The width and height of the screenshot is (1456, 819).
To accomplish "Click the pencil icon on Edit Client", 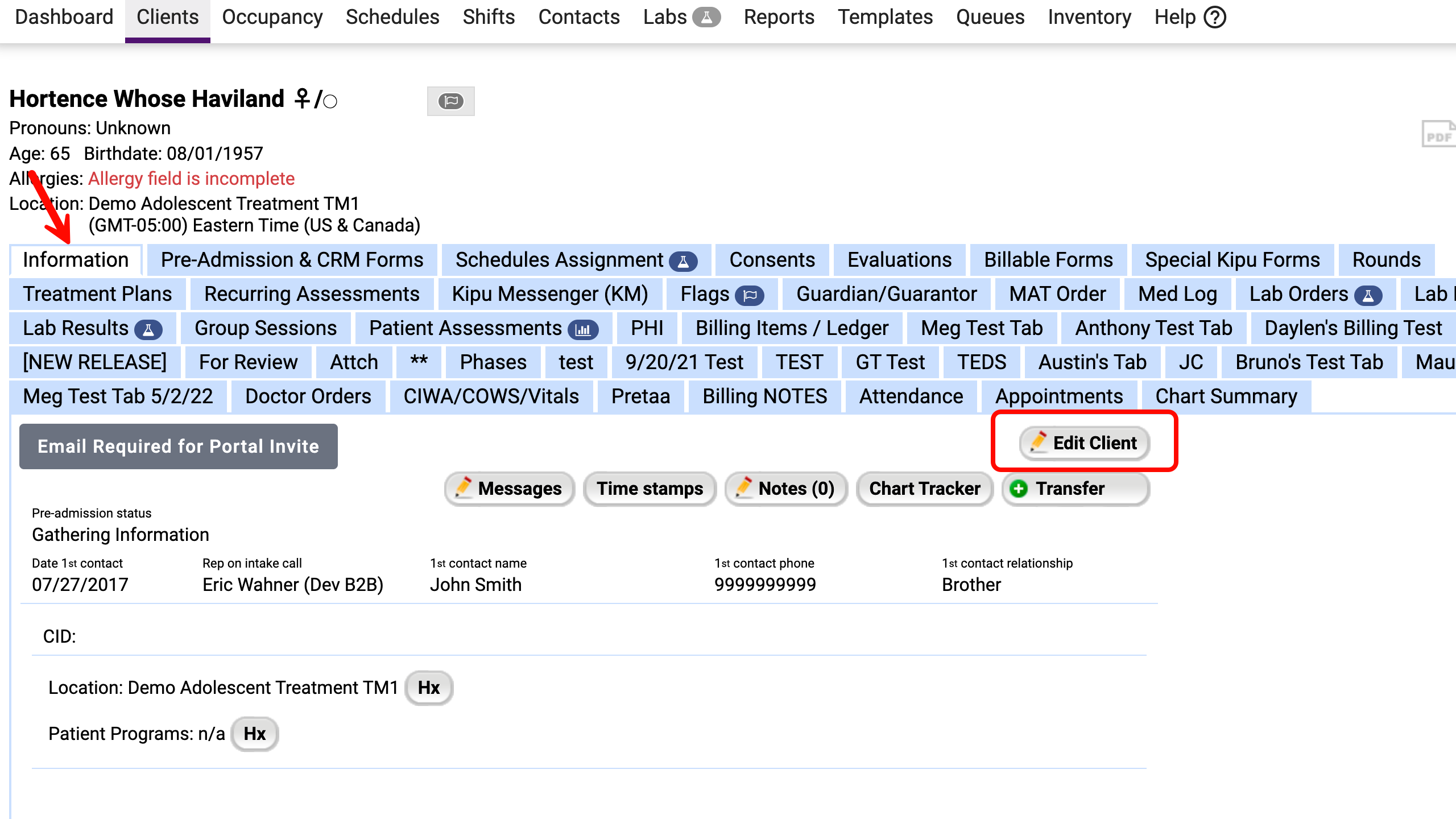I will click(x=1038, y=441).
